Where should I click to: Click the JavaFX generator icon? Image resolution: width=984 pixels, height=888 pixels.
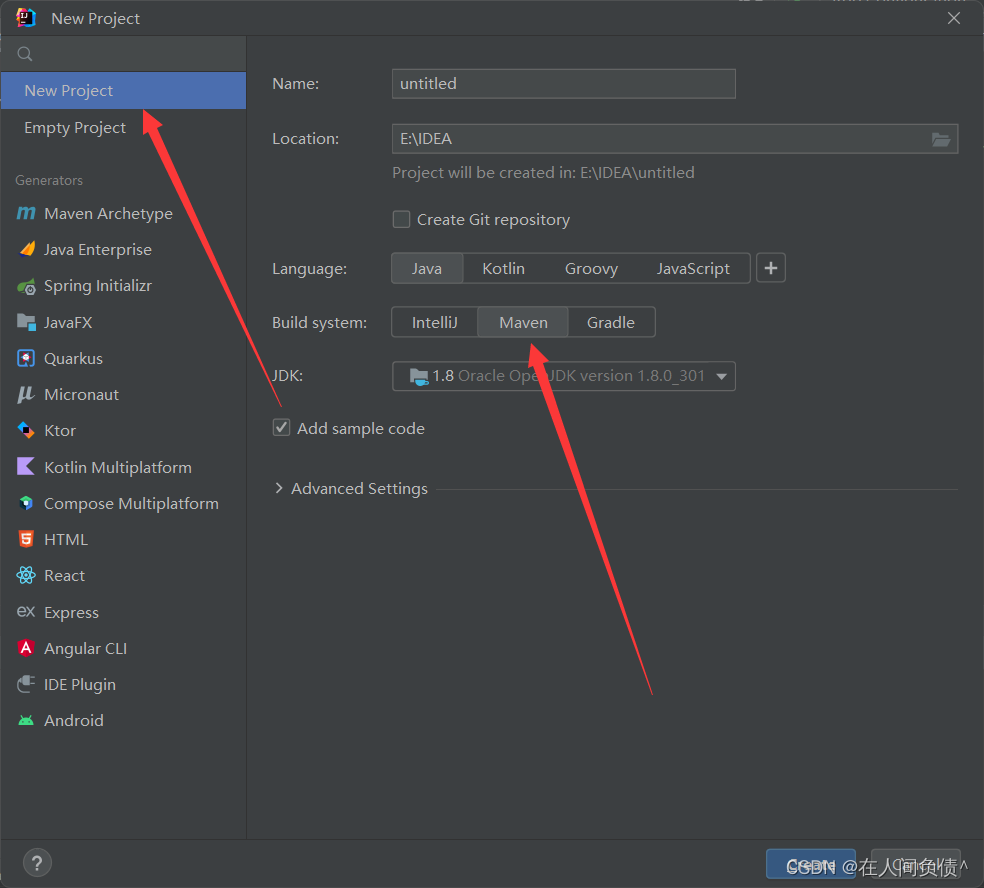26,323
